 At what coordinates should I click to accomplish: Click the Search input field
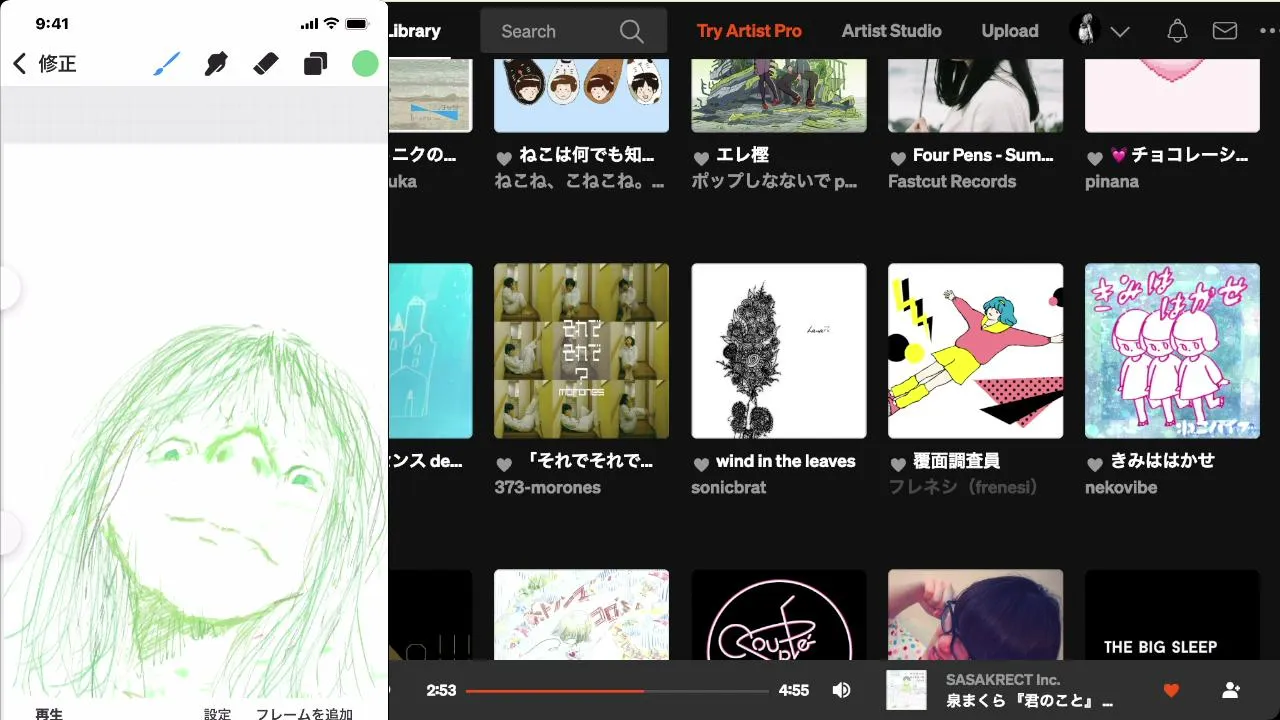(x=573, y=31)
